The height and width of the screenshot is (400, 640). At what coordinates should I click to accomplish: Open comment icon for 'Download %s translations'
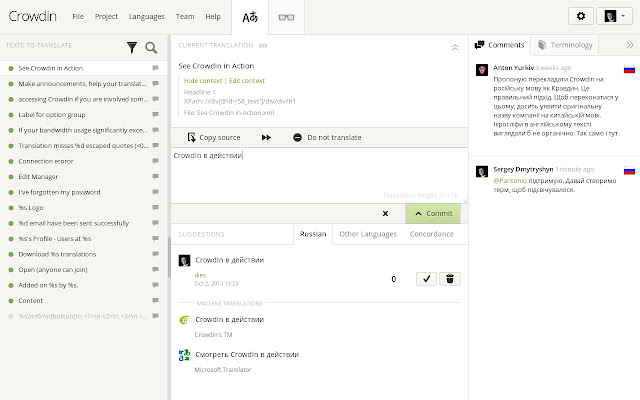(x=156, y=254)
